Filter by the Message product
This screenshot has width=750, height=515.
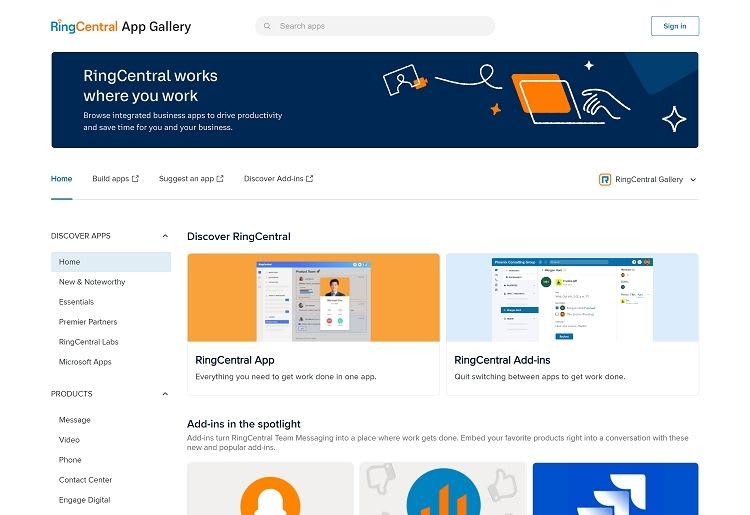tap(75, 420)
